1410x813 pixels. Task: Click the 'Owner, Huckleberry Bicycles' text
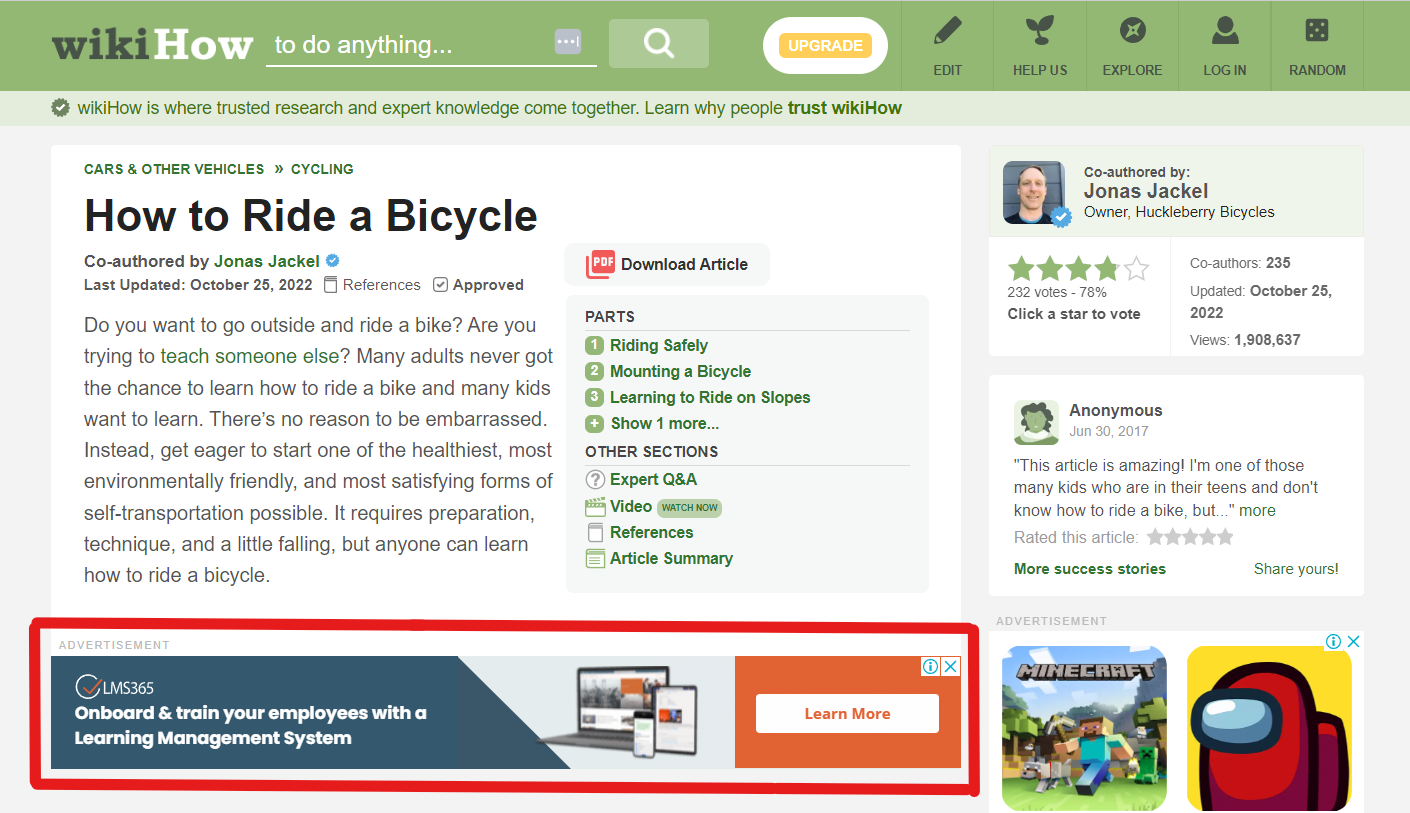click(x=1179, y=212)
